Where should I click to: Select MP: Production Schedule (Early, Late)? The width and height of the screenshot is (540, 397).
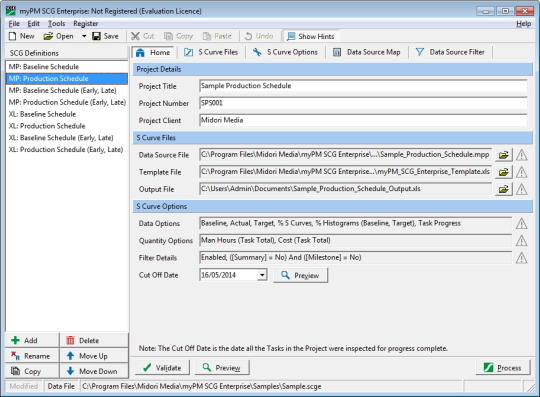tap(66, 102)
